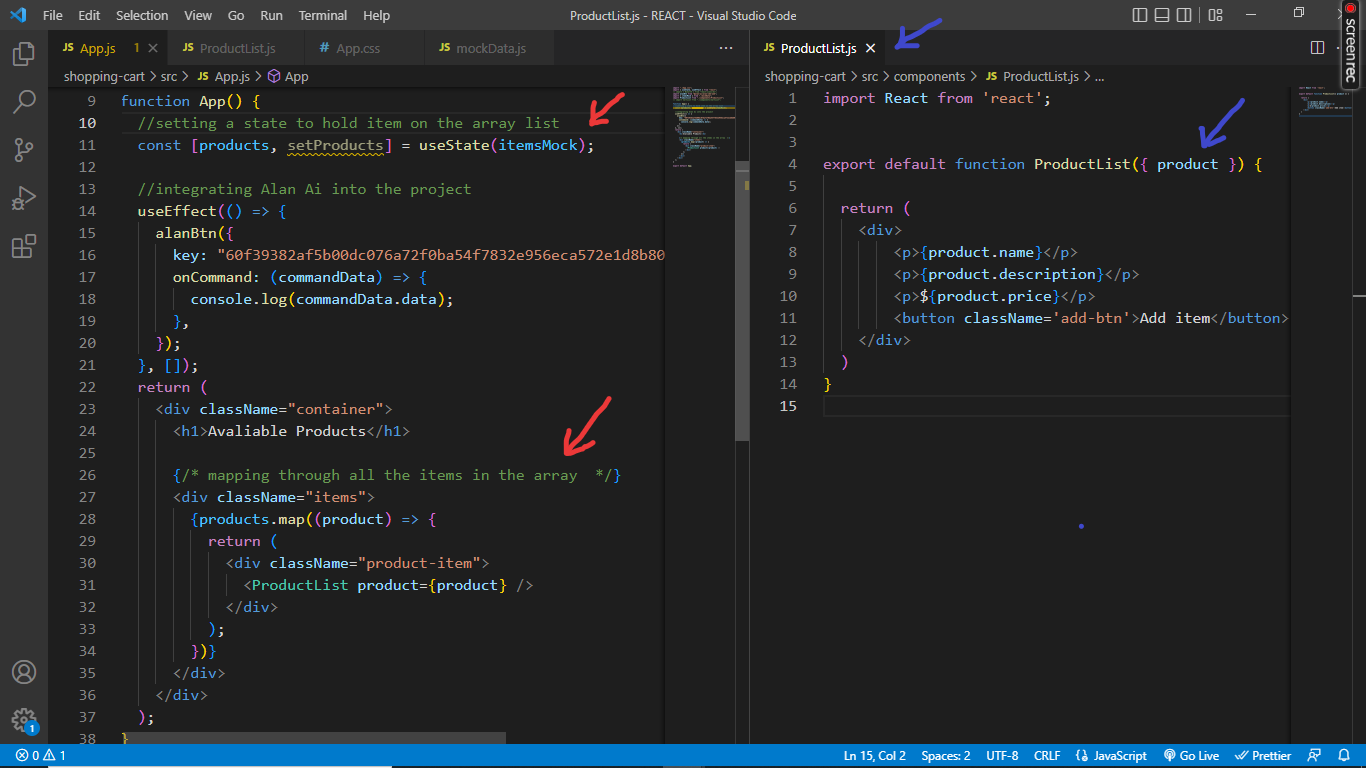Click line number 11 in ProductList.js gutter
The image size is (1366, 768).
tap(788, 318)
